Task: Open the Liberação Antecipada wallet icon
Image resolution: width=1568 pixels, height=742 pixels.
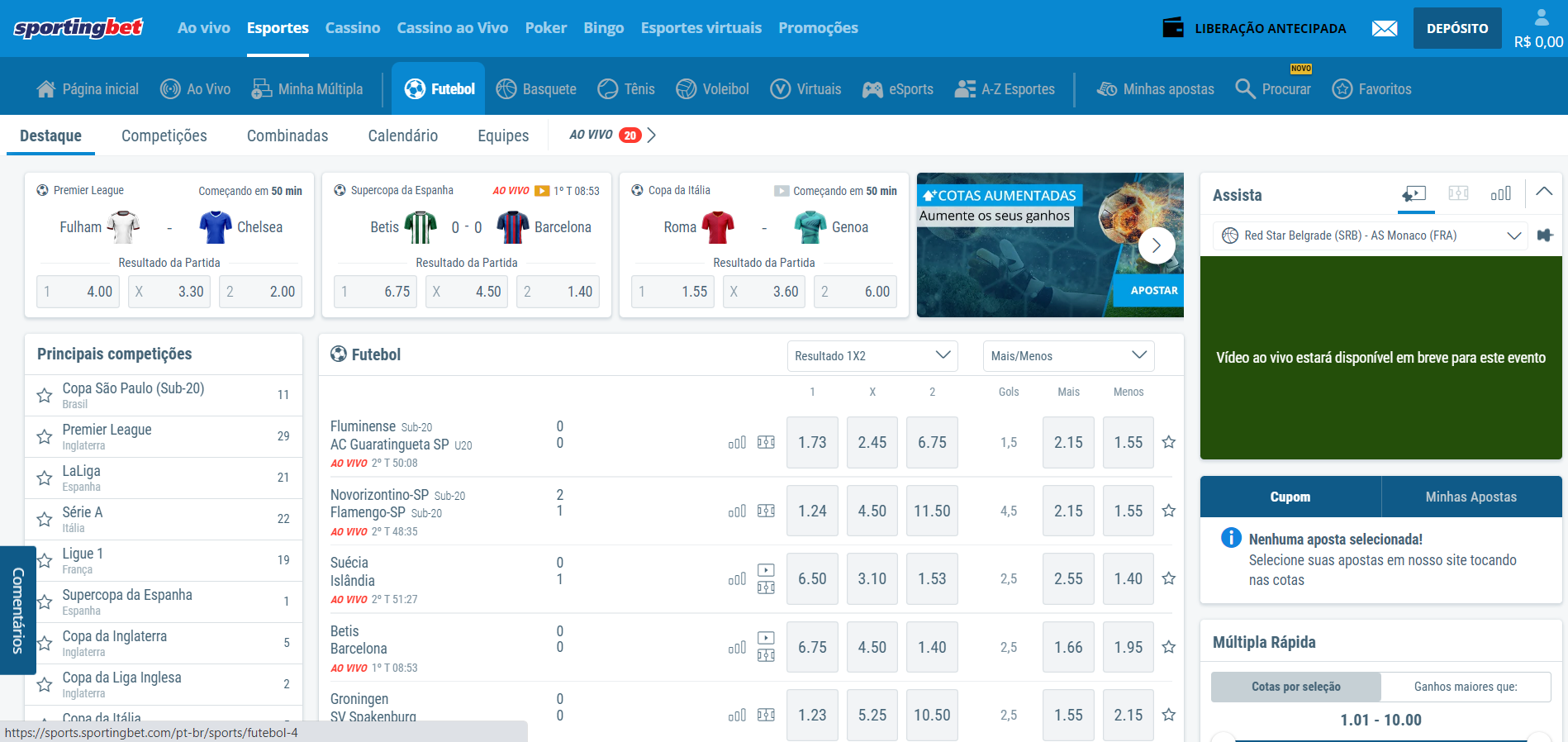Action: [1173, 28]
